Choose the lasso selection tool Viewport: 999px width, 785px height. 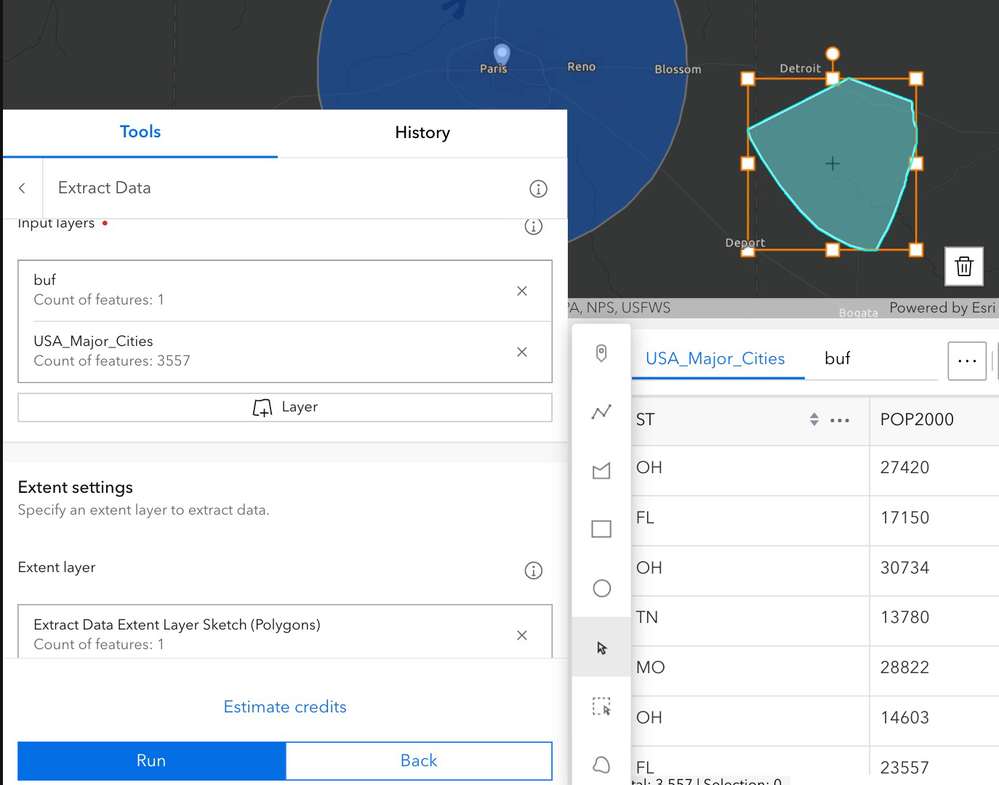point(601,764)
